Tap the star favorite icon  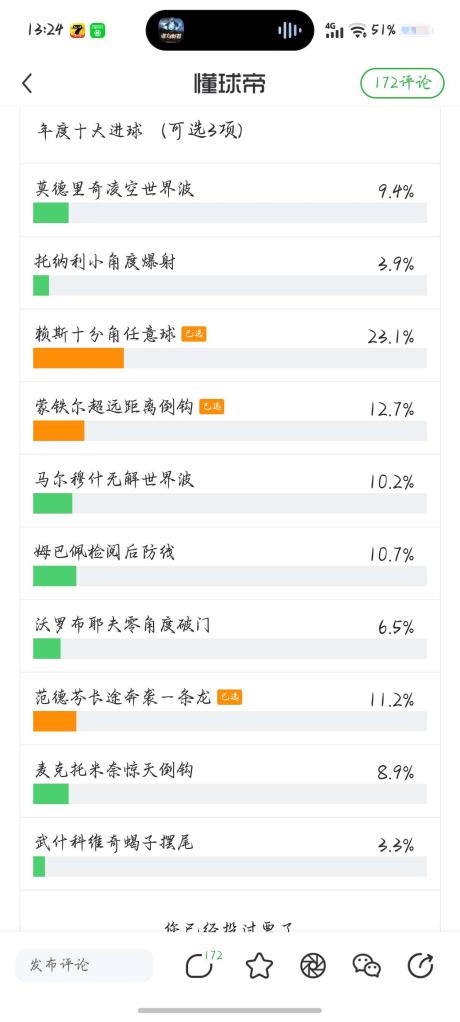coord(259,965)
